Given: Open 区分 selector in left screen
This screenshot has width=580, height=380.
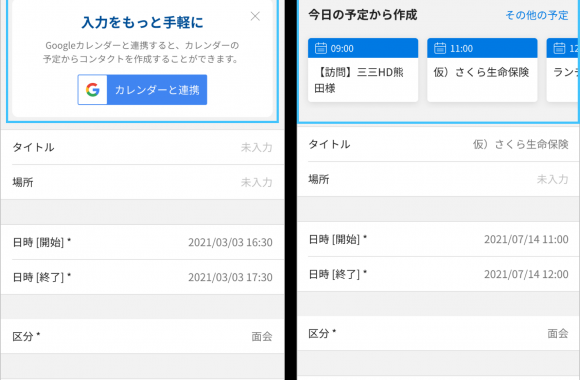Looking at the screenshot, I should coord(142,336).
